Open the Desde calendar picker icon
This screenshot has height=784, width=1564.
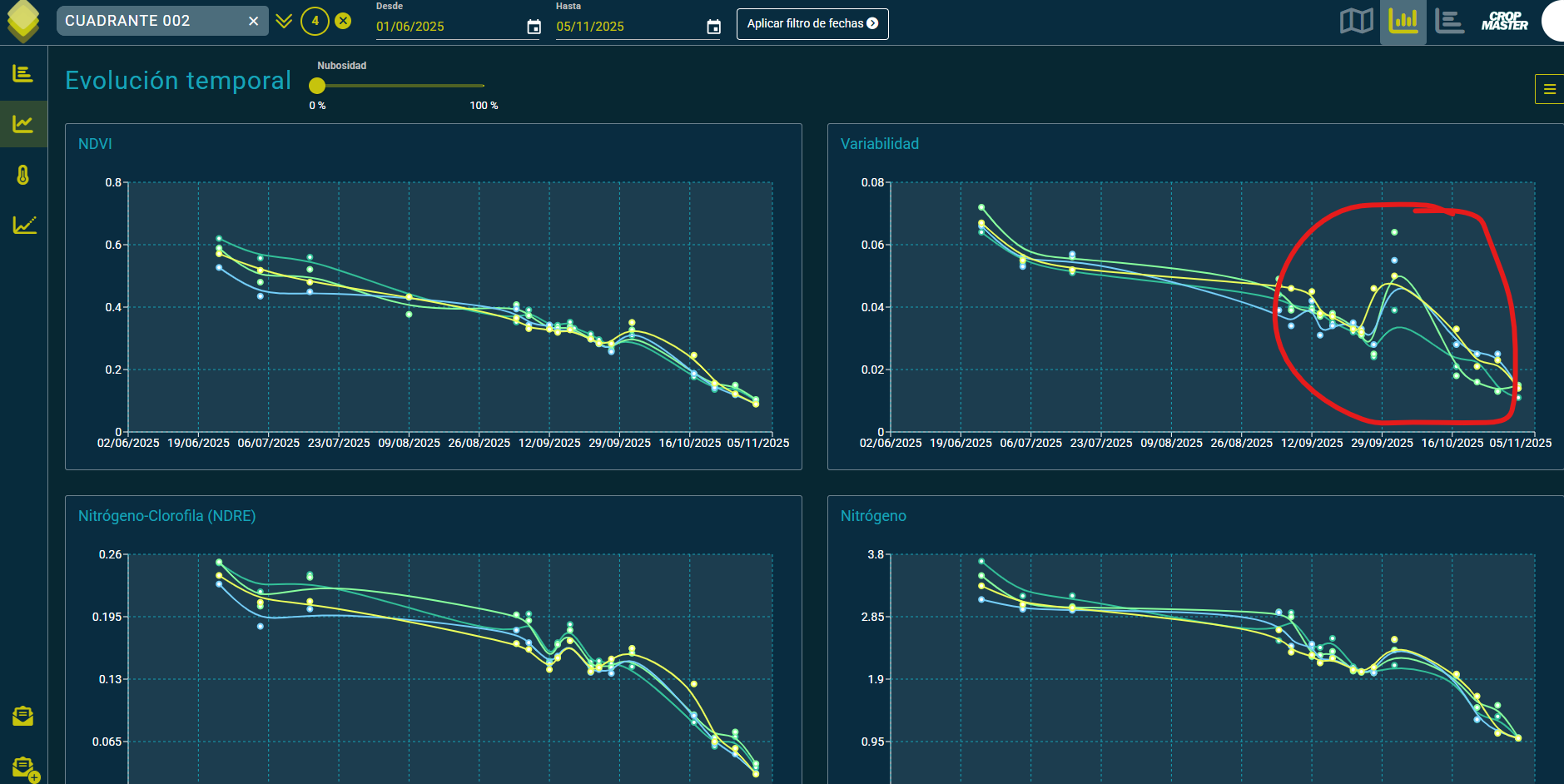coord(534,27)
